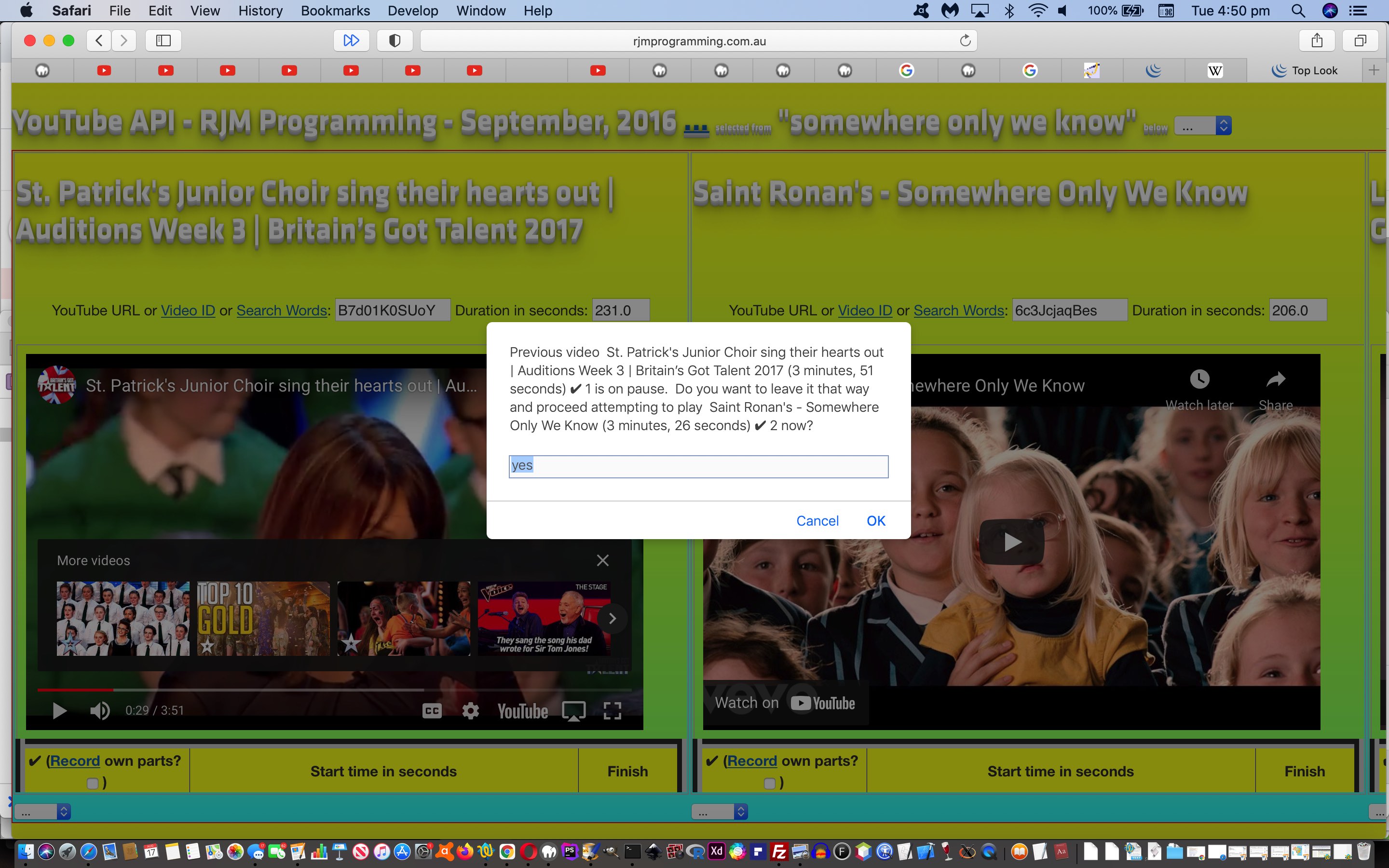The image size is (1389, 868).
Task: Open the Apple menu
Action: [x=26, y=10]
